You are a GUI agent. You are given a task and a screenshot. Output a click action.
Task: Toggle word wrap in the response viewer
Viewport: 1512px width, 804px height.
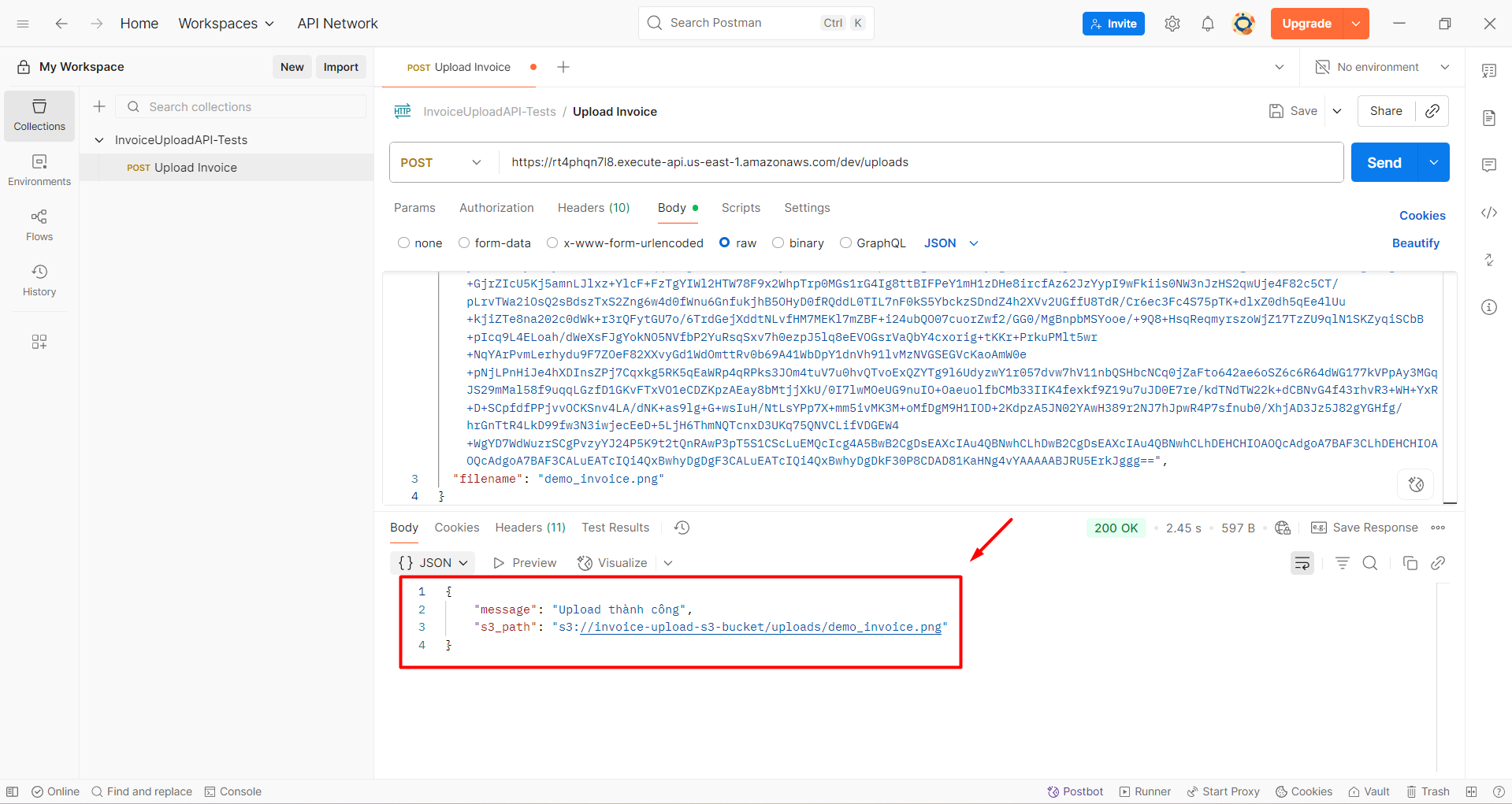click(x=1302, y=563)
